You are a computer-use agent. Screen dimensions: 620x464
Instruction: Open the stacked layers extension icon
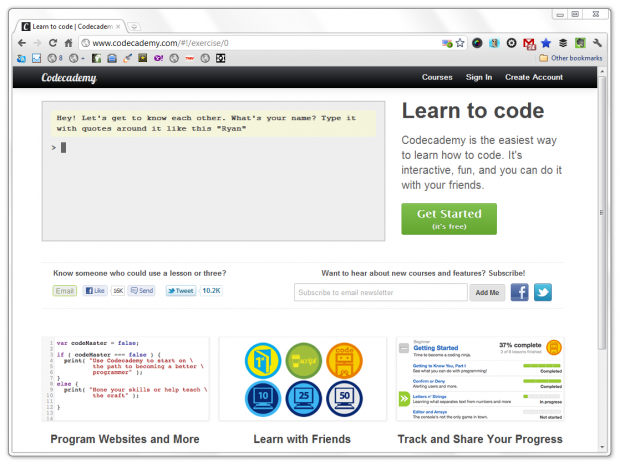coord(563,43)
